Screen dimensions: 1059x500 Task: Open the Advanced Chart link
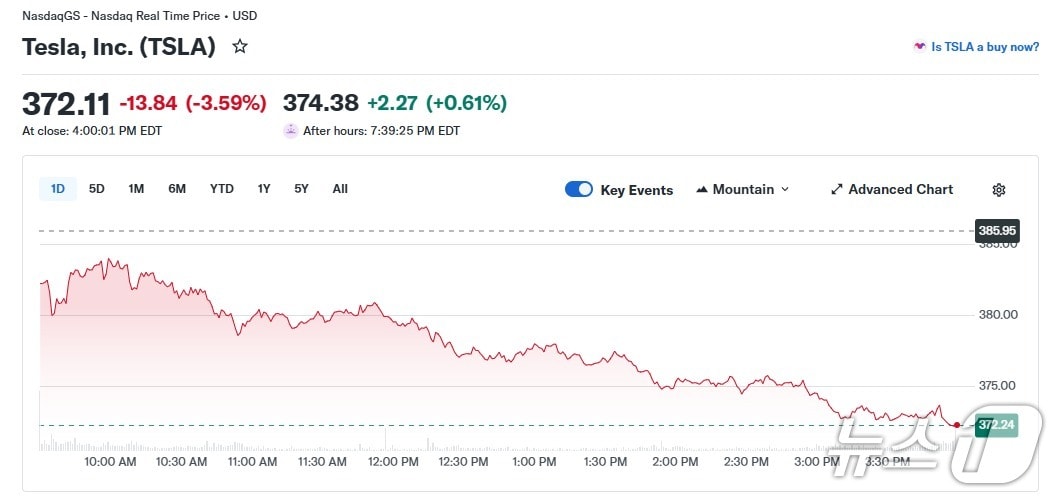point(900,189)
